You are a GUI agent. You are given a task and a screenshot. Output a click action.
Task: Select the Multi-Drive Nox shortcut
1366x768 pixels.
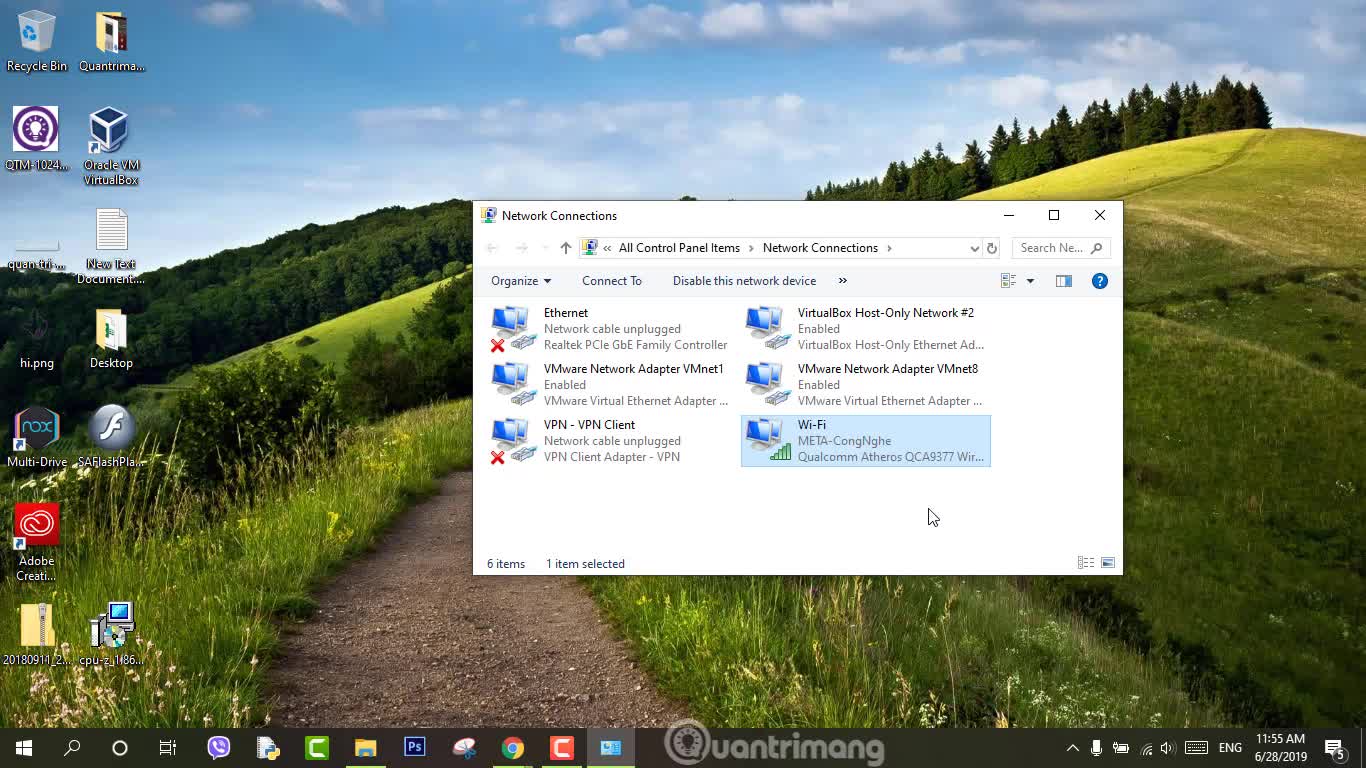click(37, 437)
